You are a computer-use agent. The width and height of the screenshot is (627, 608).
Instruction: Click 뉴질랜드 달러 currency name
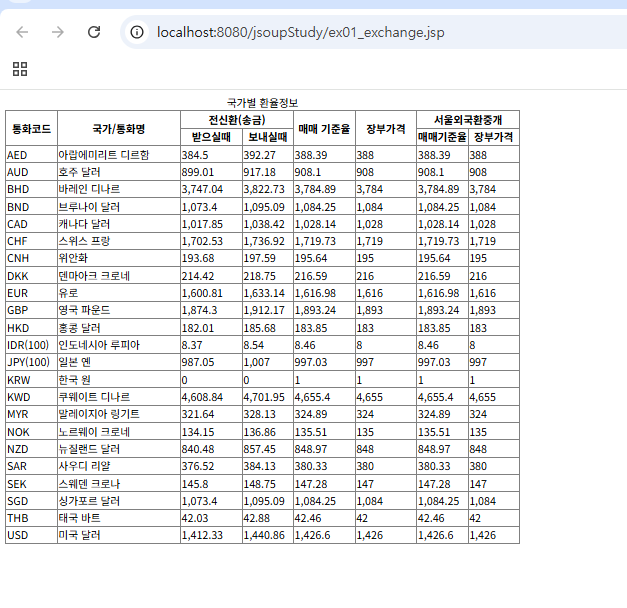[x=89, y=449]
